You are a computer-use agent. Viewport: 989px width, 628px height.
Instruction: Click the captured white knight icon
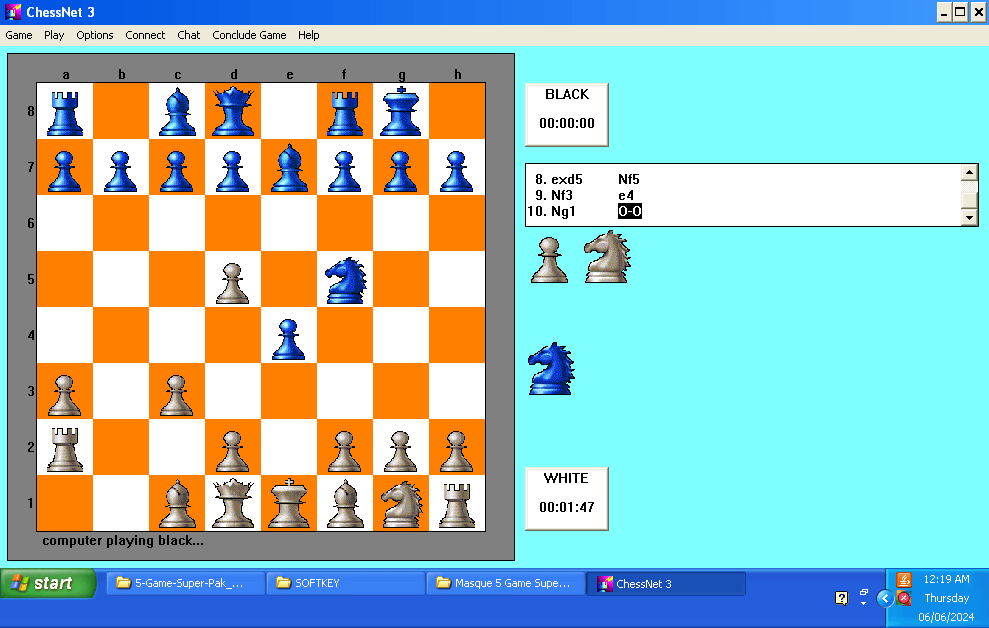607,257
